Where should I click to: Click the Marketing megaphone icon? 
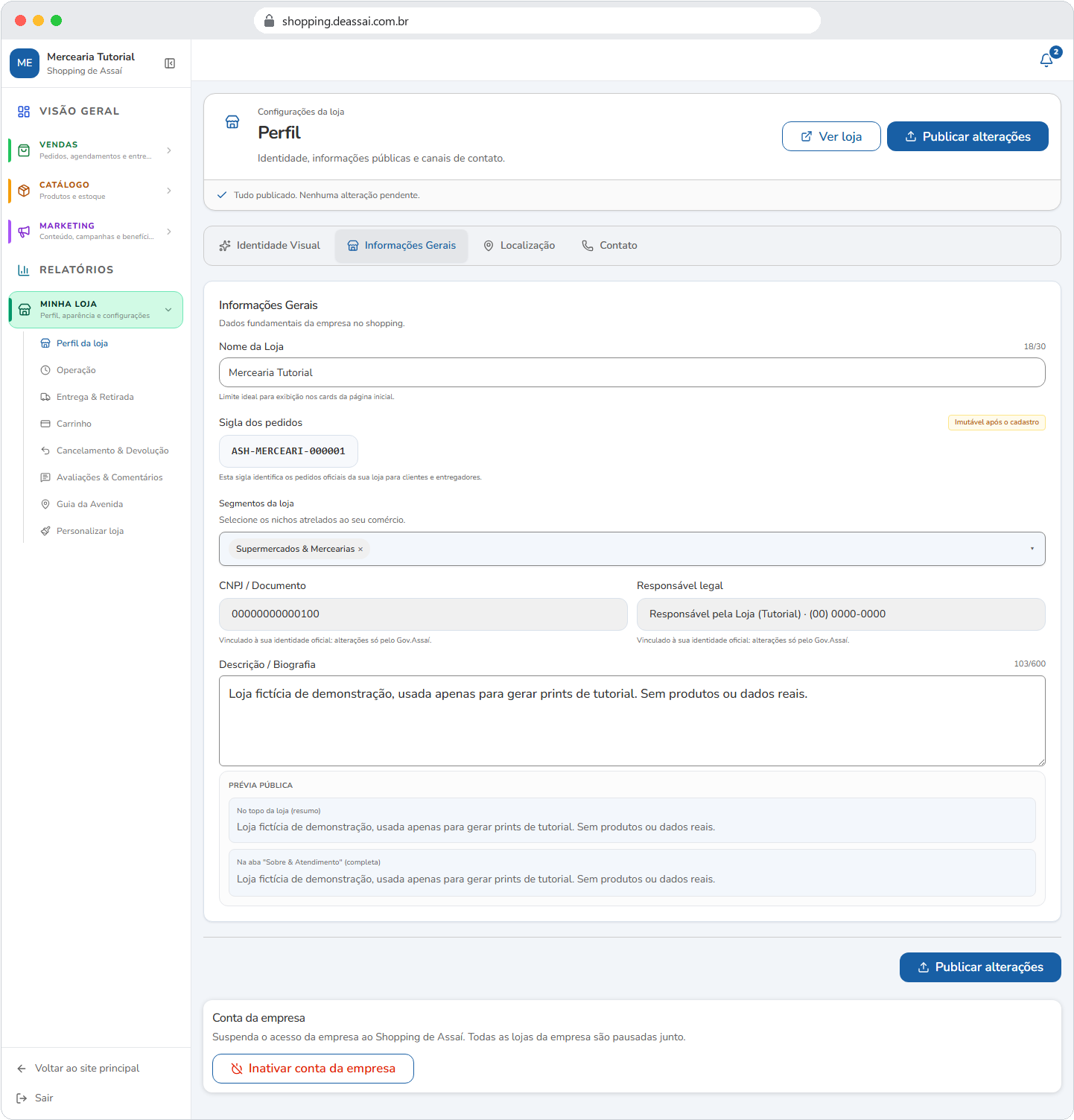click(24, 231)
